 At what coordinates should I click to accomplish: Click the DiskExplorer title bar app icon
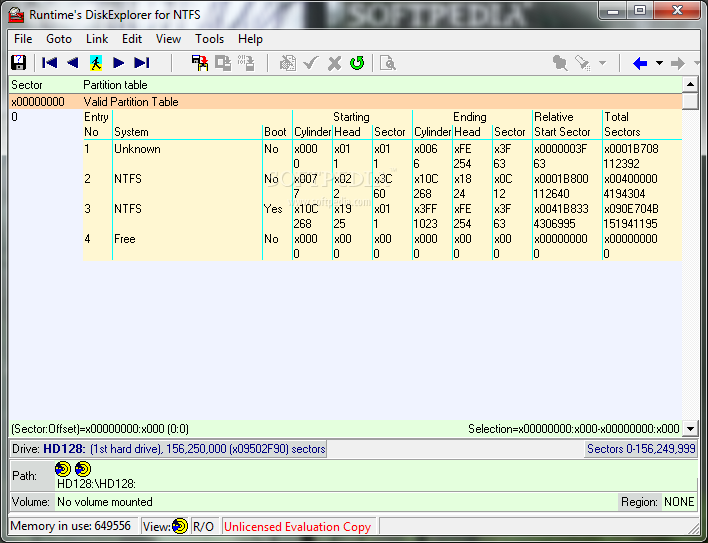pos(16,14)
